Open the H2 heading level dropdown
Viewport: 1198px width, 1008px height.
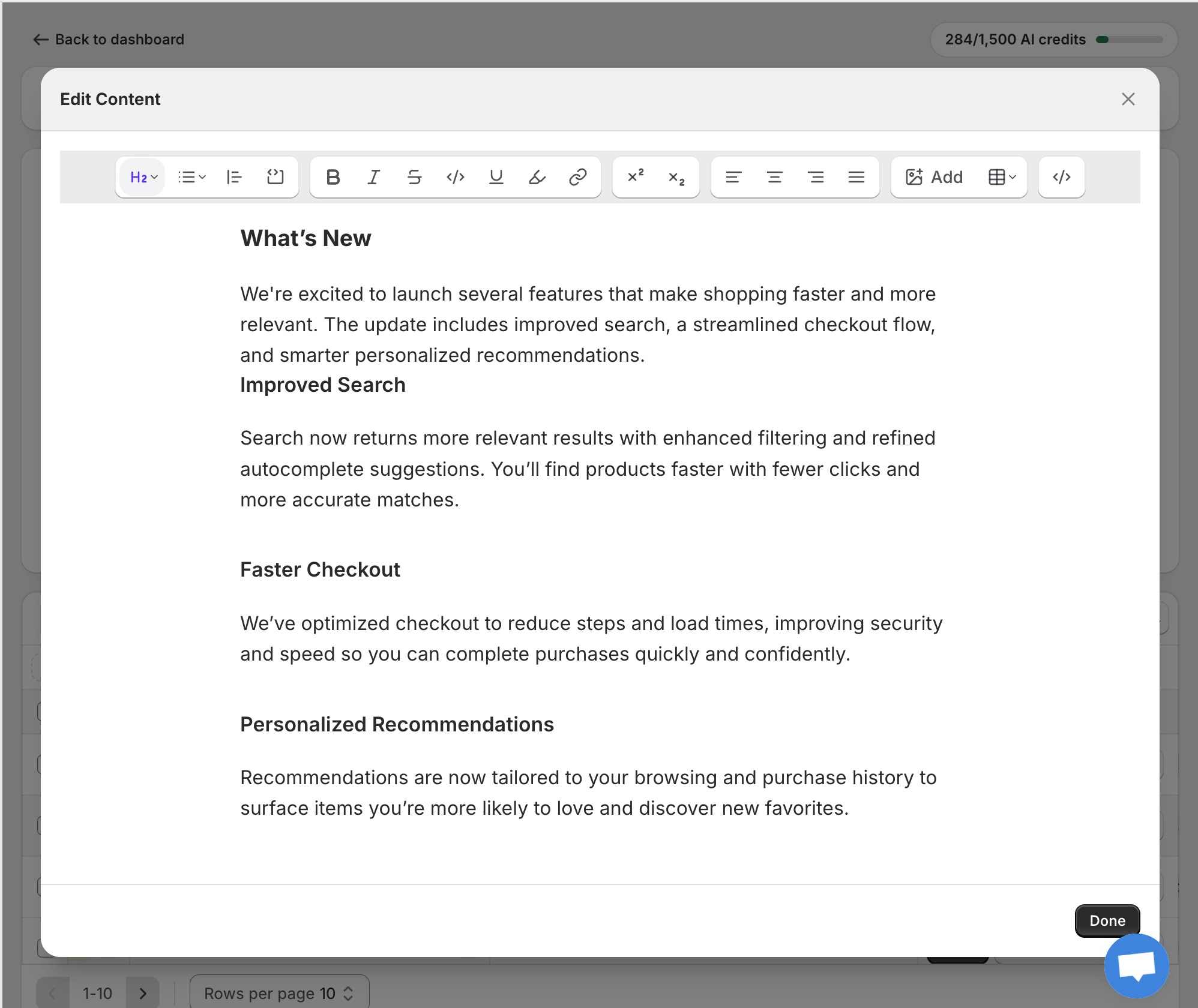coord(143,177)
